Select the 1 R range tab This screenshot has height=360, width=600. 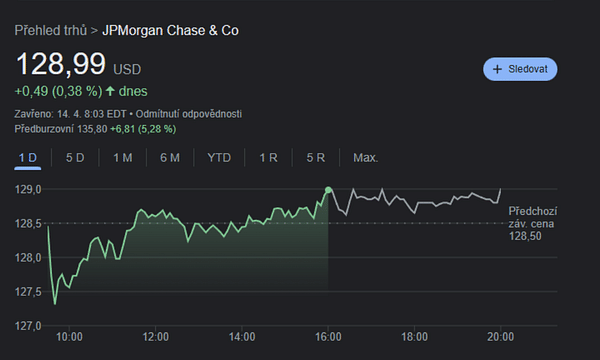268,158
